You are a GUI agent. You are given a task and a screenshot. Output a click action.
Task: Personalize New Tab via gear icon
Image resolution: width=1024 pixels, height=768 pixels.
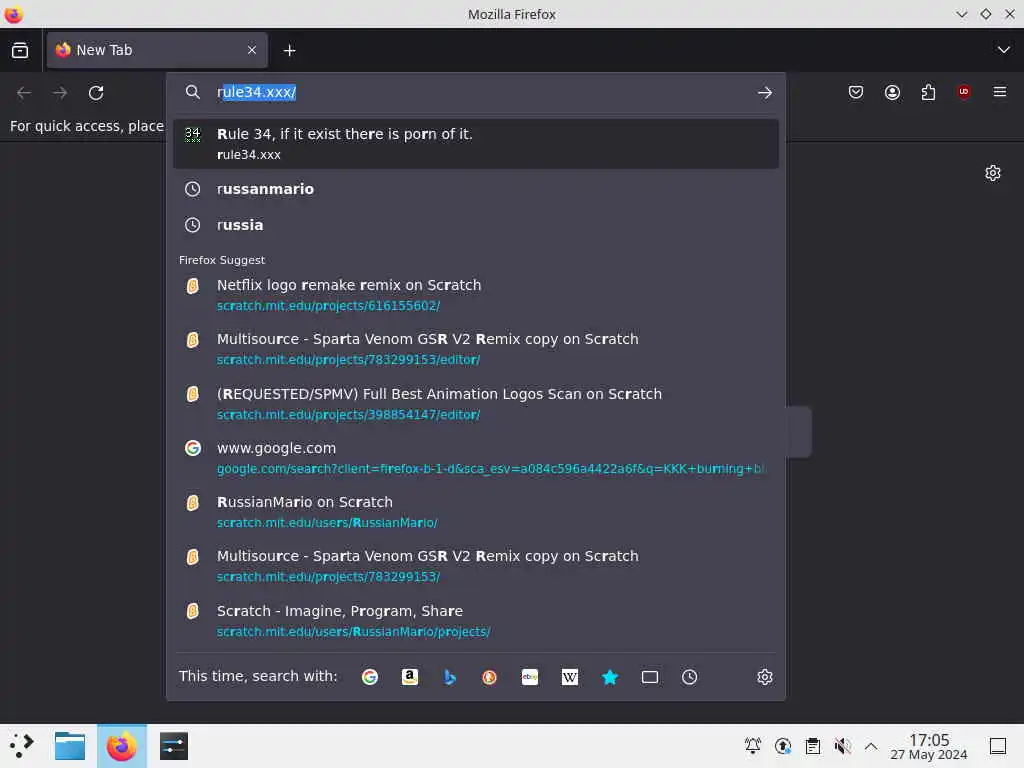993,173
